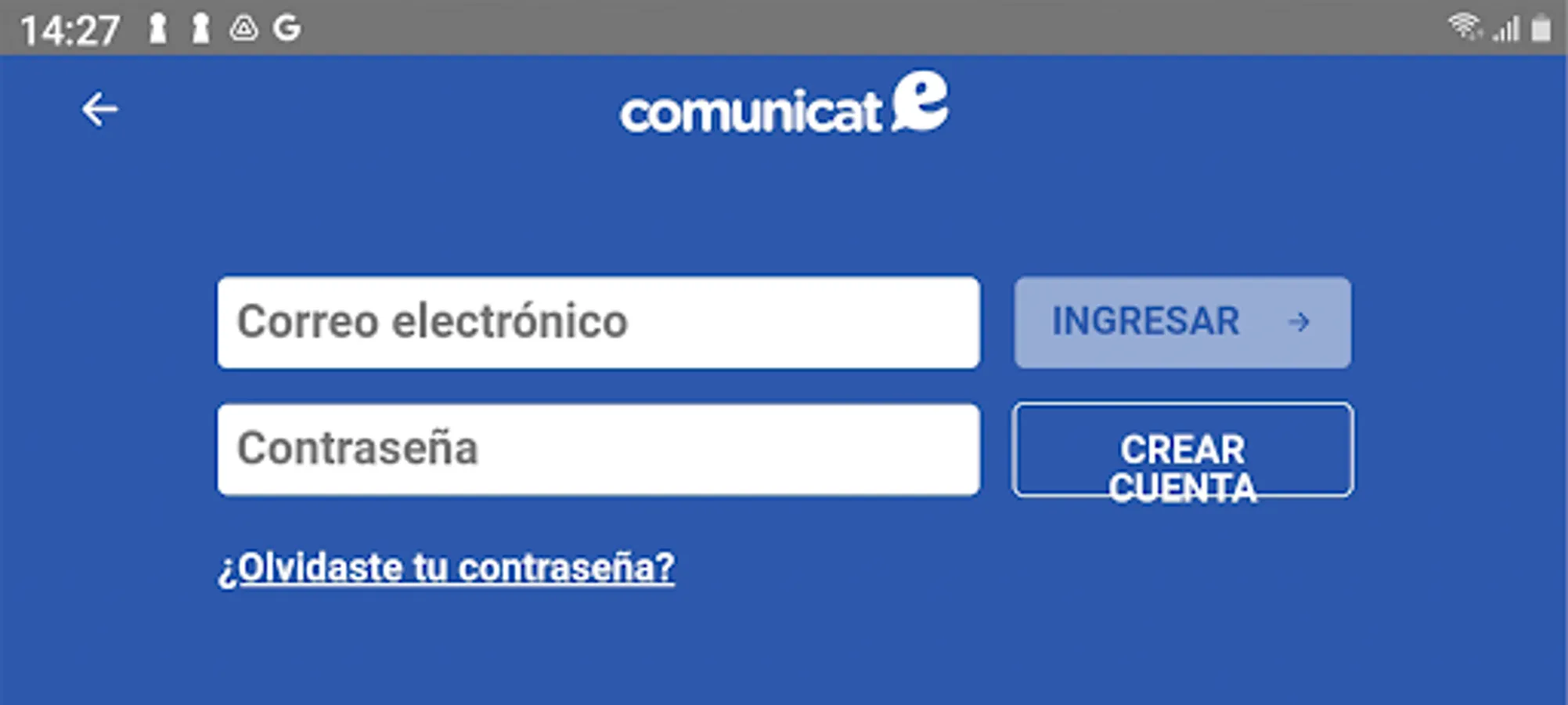The image size is (1568, 705).
Task: Click the back arrow navigation icon
Action: click(x=100, y=108)
